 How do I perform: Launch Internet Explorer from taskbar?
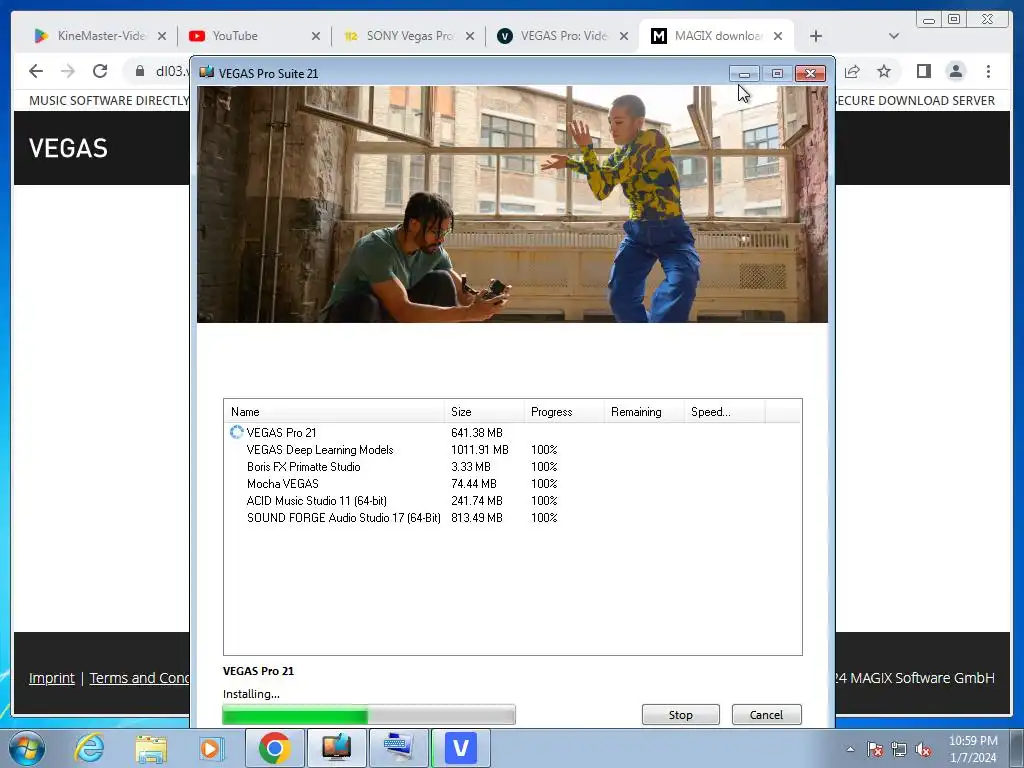[89, 748]
